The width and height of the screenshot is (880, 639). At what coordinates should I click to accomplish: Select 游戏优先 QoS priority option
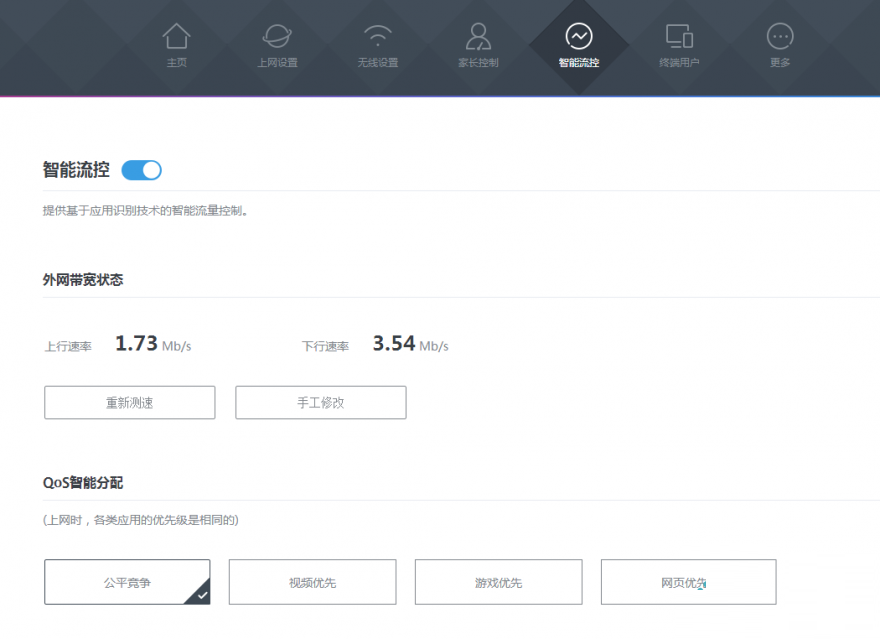tap(498, 582)
